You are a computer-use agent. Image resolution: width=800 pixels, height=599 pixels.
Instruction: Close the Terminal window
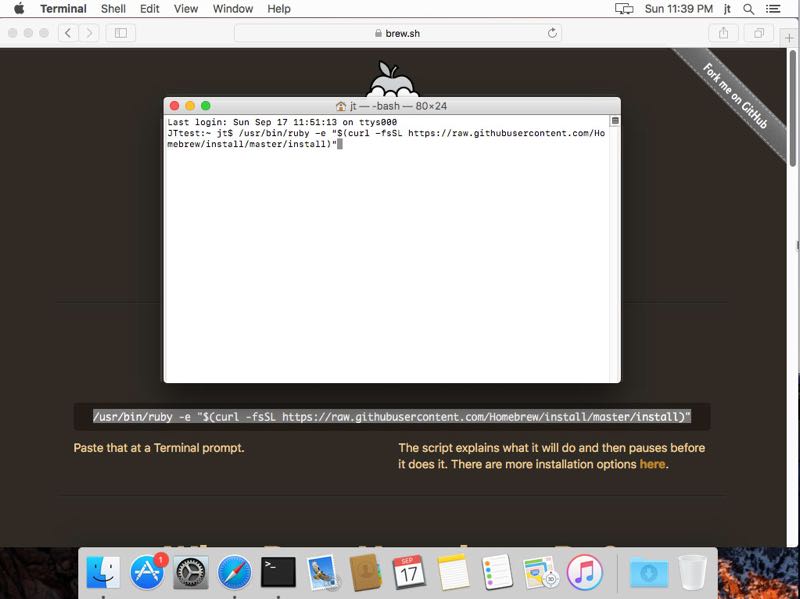(174, 106)
